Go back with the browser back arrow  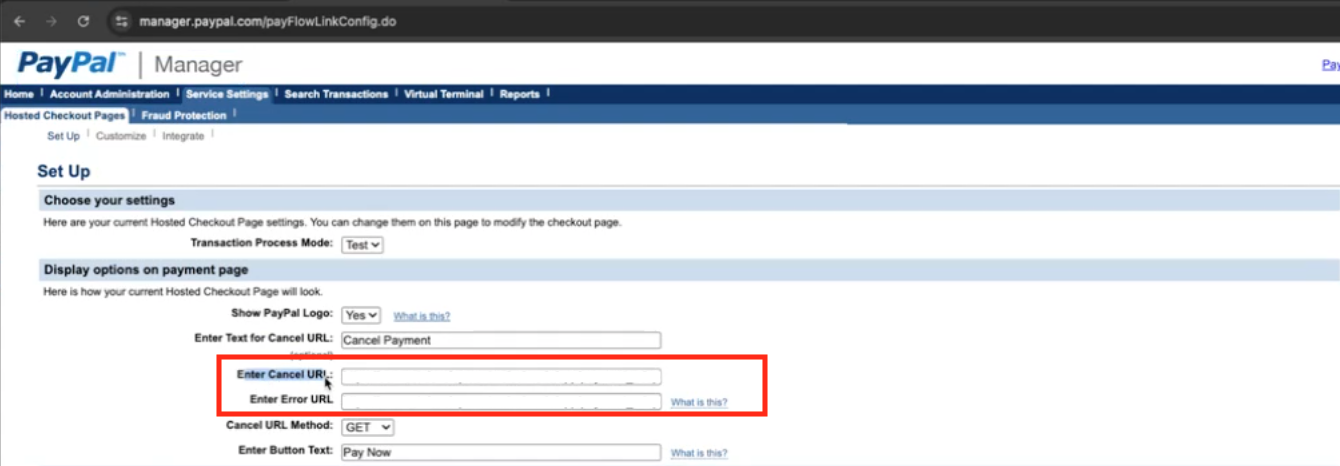[x=19, y=21]
